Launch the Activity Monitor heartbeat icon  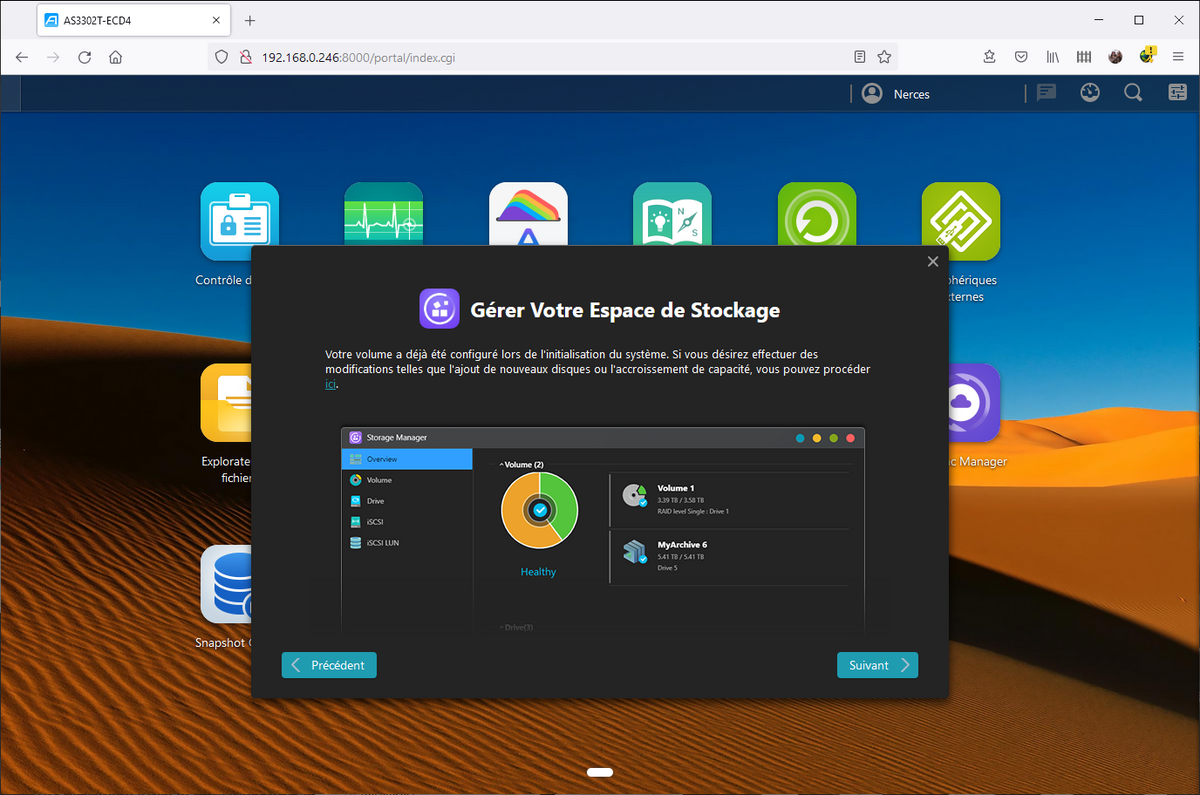coord(384,214)
